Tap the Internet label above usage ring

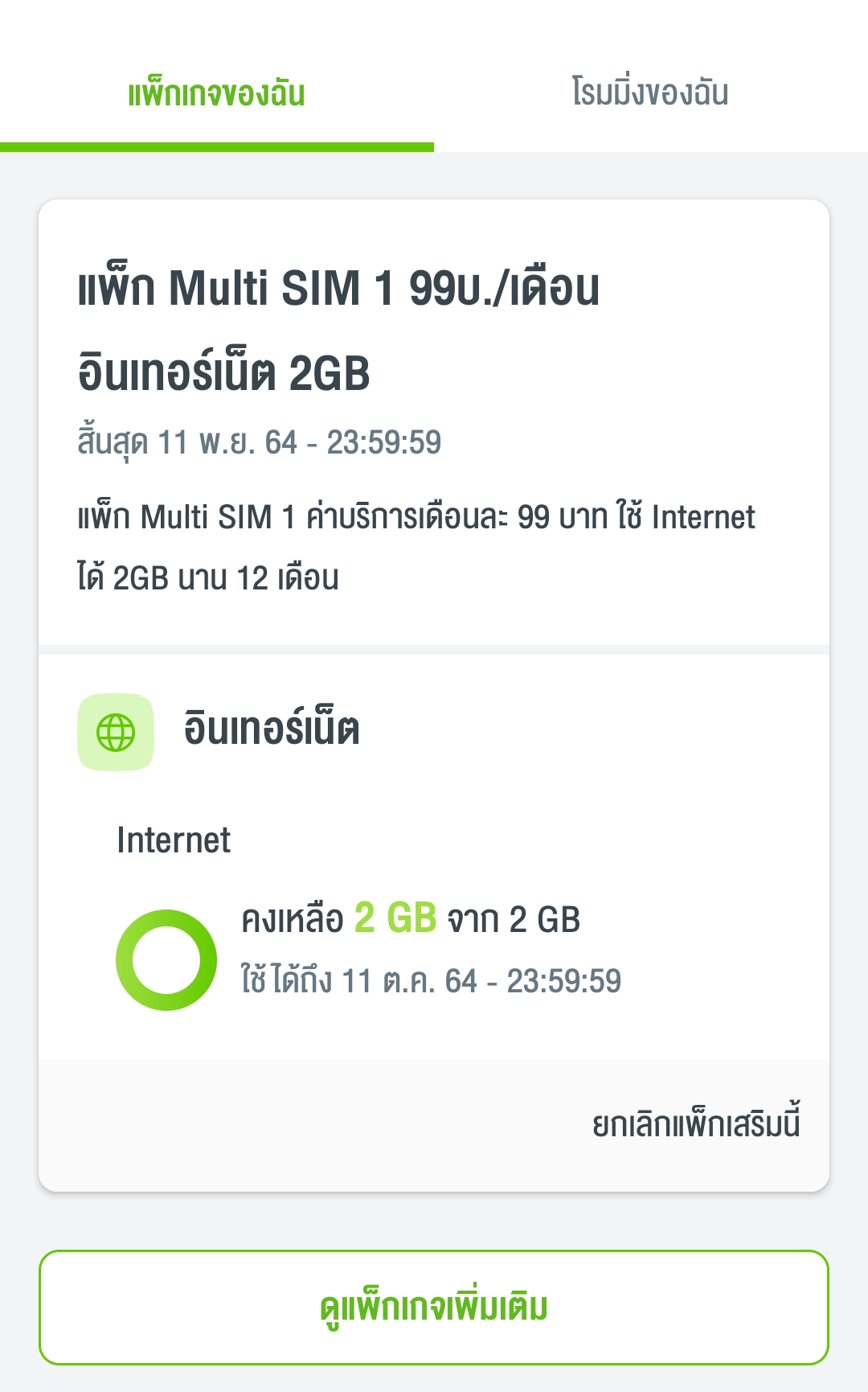click(x=174, y=840)
